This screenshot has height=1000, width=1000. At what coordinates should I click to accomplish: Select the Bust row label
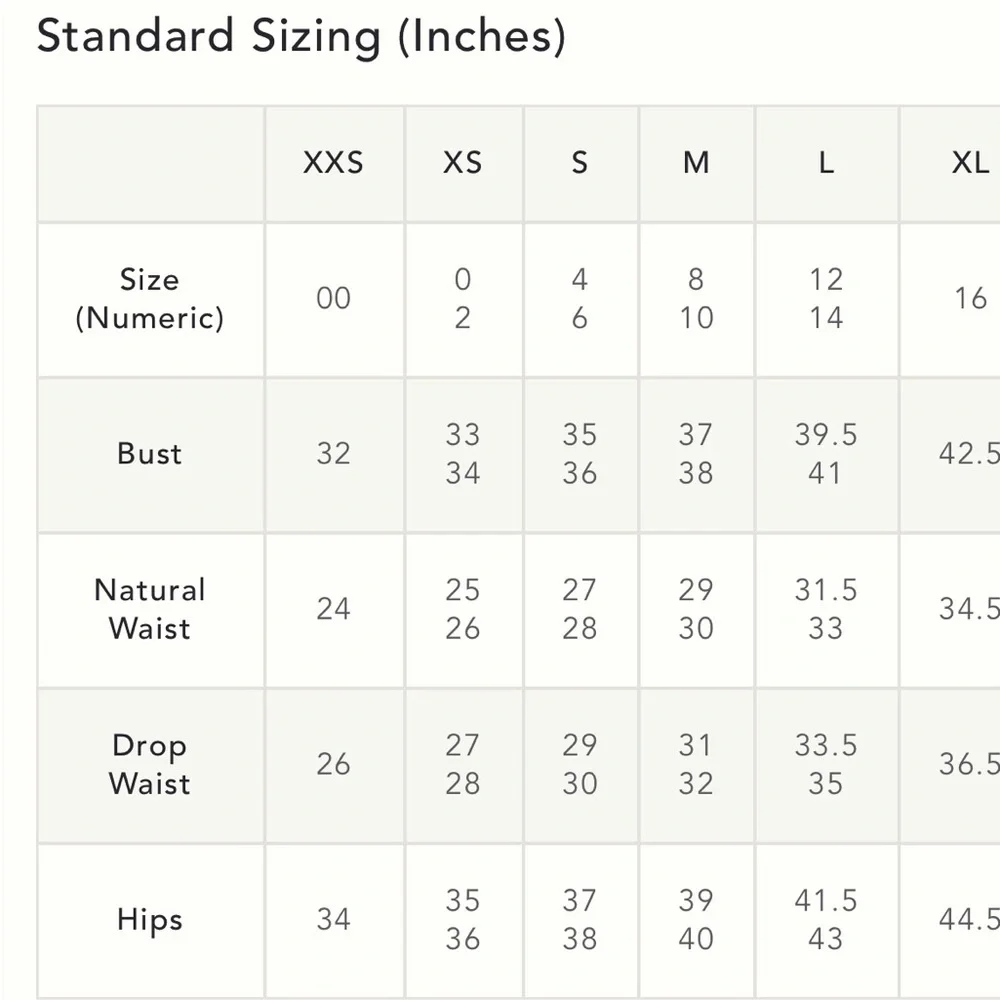click(x=150, y=453)
